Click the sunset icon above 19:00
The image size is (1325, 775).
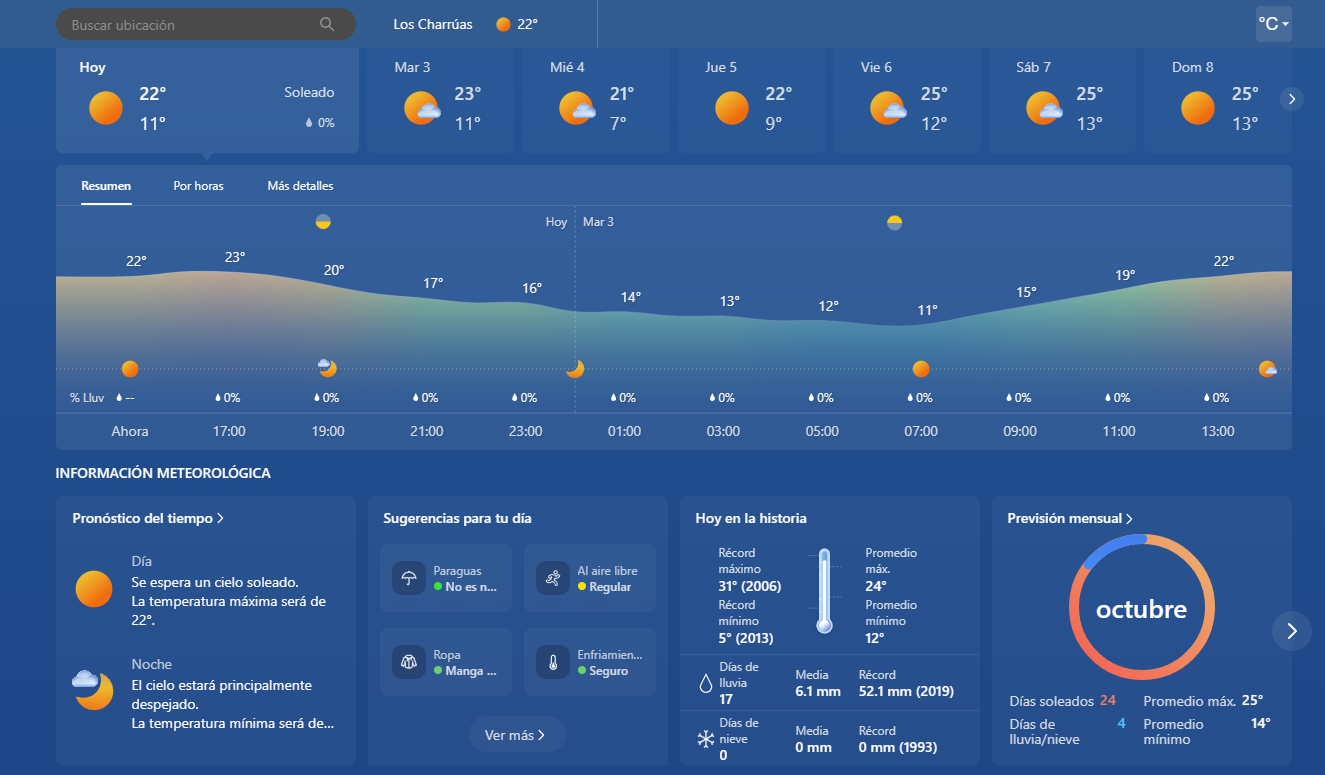click(x=323, y=222)
